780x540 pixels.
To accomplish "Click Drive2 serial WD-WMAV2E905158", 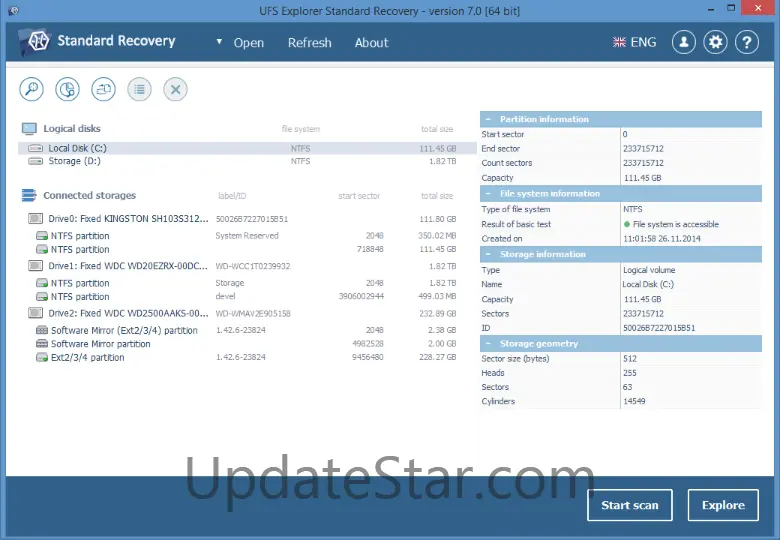I will 253,314.
